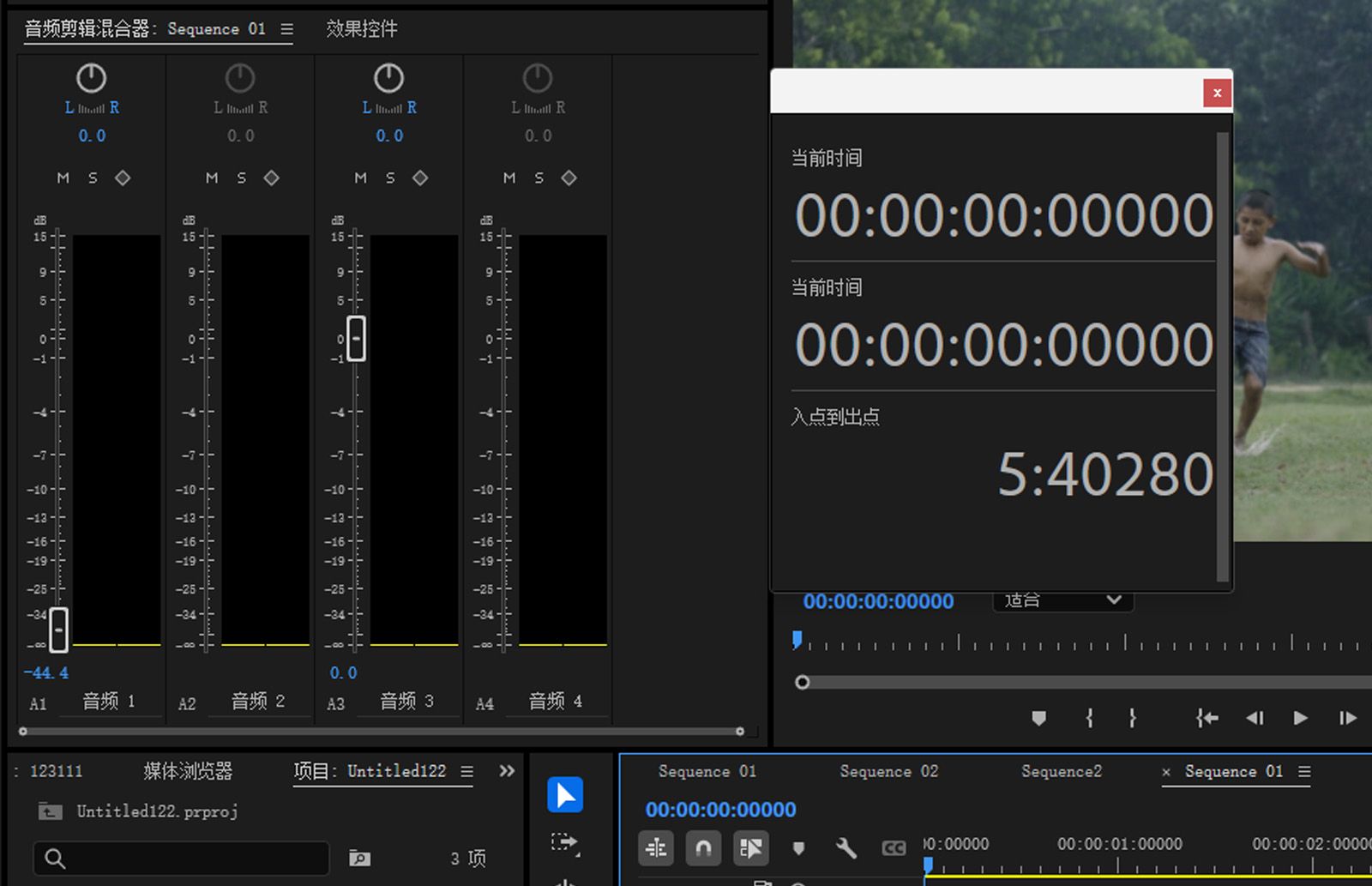Toggle keyframe writing for 音频 4
This screenshot has height=886, width=1372.
569,178
